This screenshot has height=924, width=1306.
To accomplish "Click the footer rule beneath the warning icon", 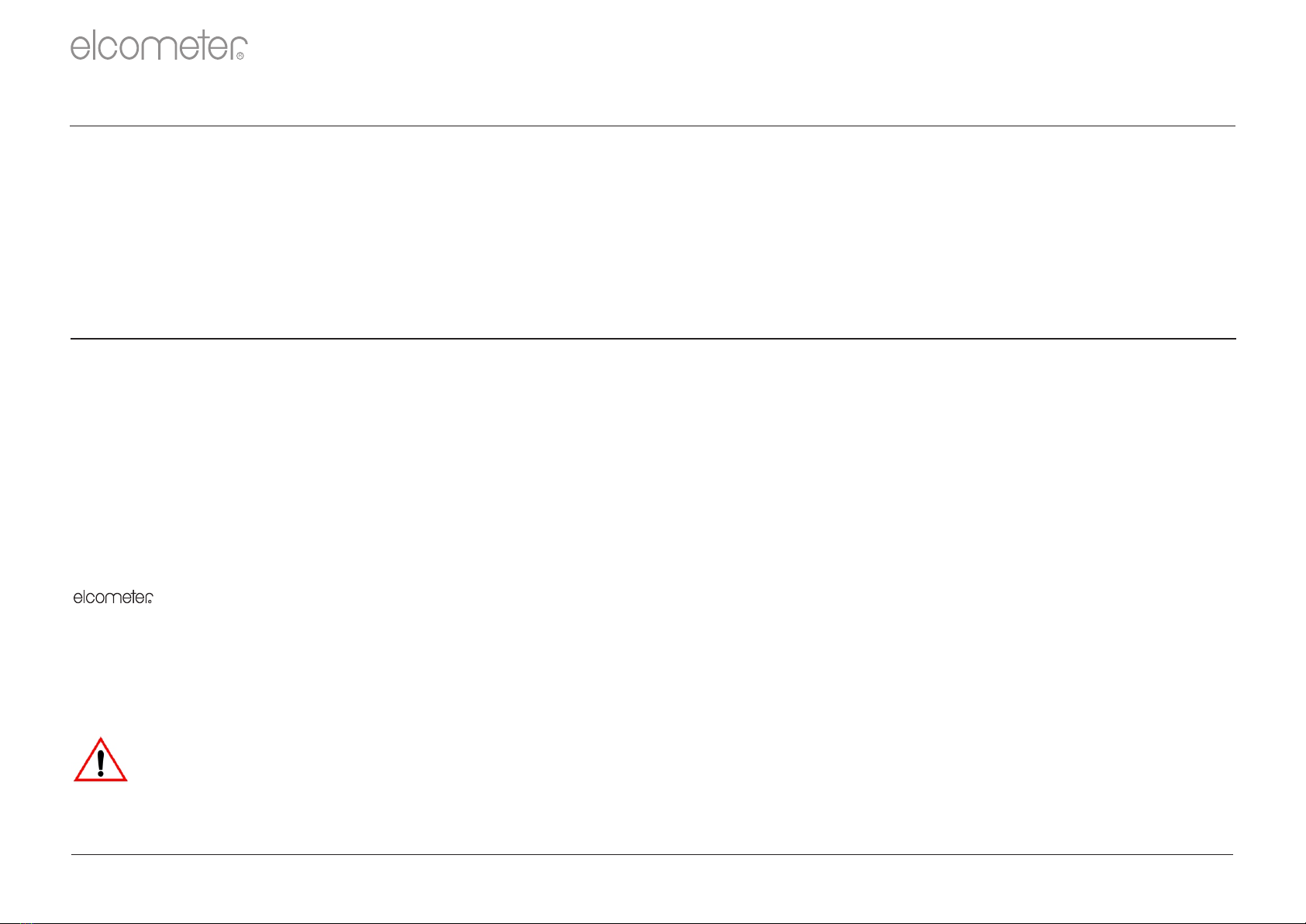I will (652, 855).
